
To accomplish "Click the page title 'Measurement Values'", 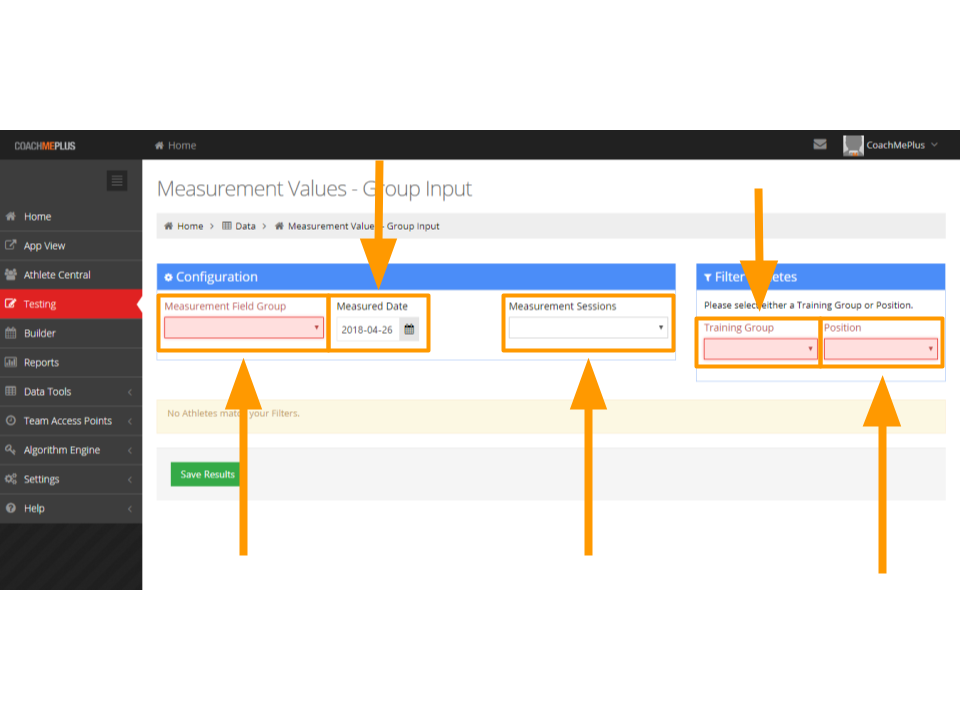I will tap(252, 189).
